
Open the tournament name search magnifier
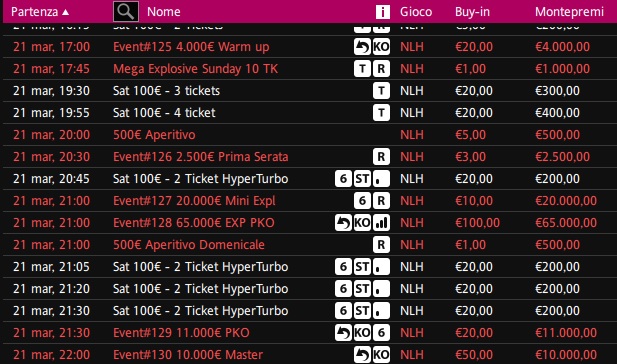(x=126, y=11)
